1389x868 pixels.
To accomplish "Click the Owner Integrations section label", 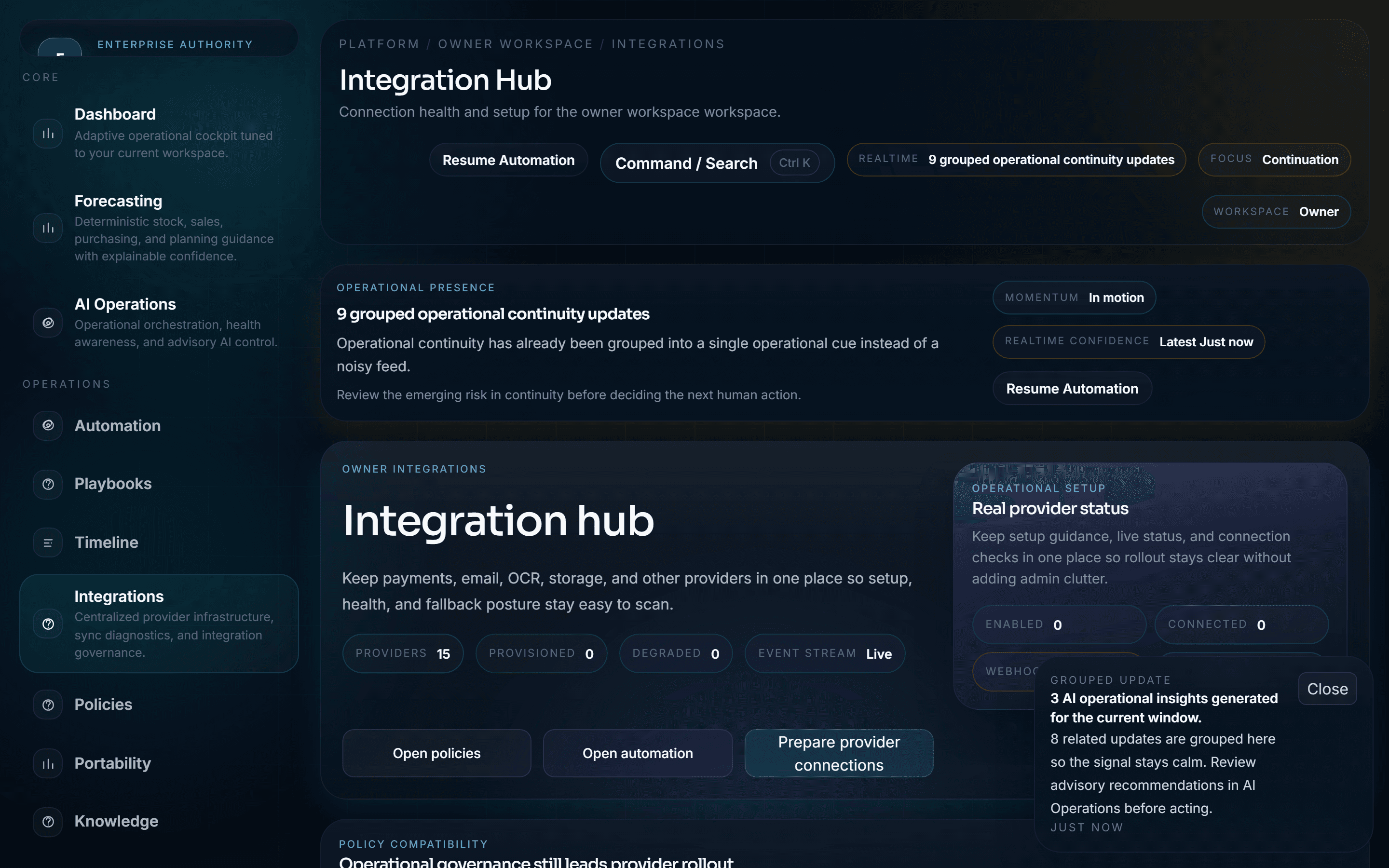I will click(x=414, y=469).
